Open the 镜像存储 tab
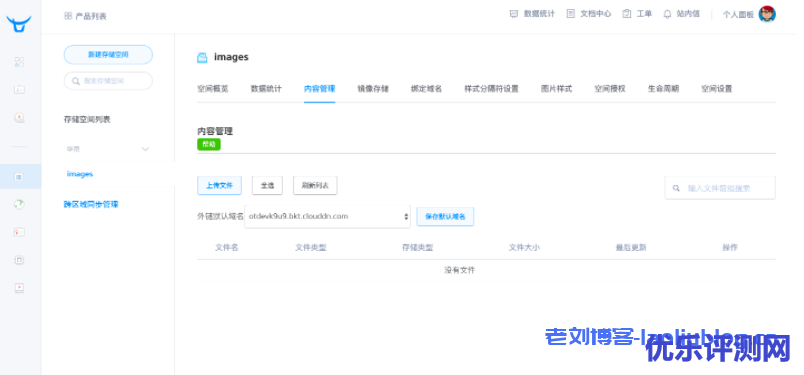Viewport: 804px width, 375px height. pos(373,89)
